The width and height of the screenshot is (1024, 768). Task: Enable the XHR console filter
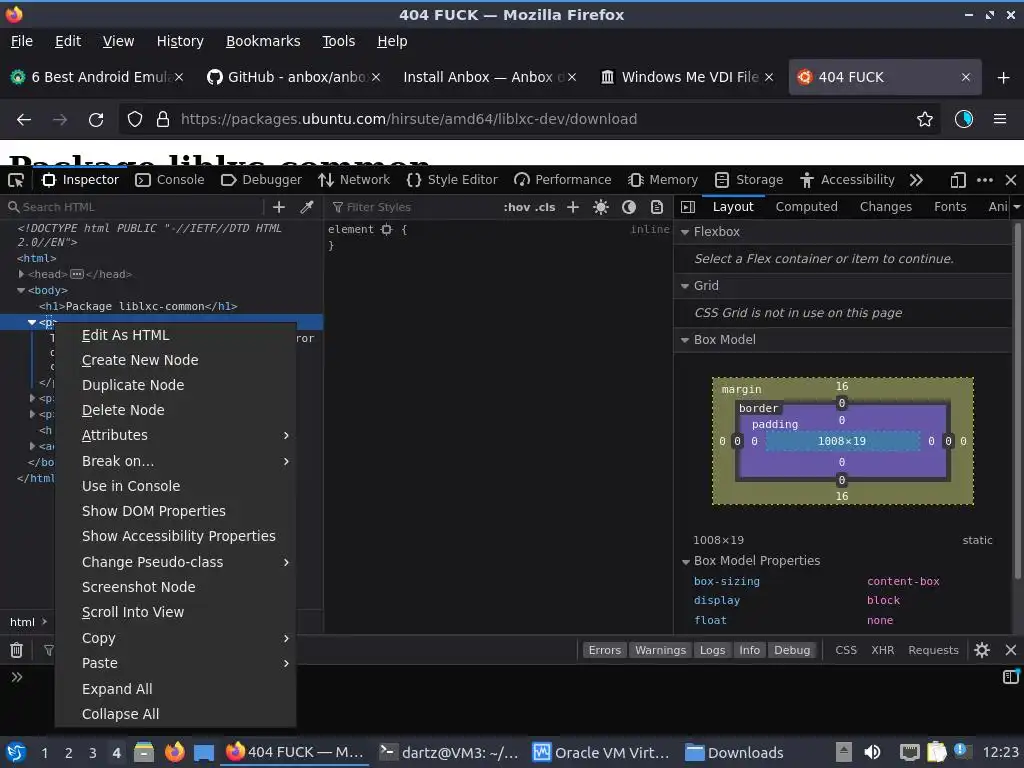pos(882,650)
